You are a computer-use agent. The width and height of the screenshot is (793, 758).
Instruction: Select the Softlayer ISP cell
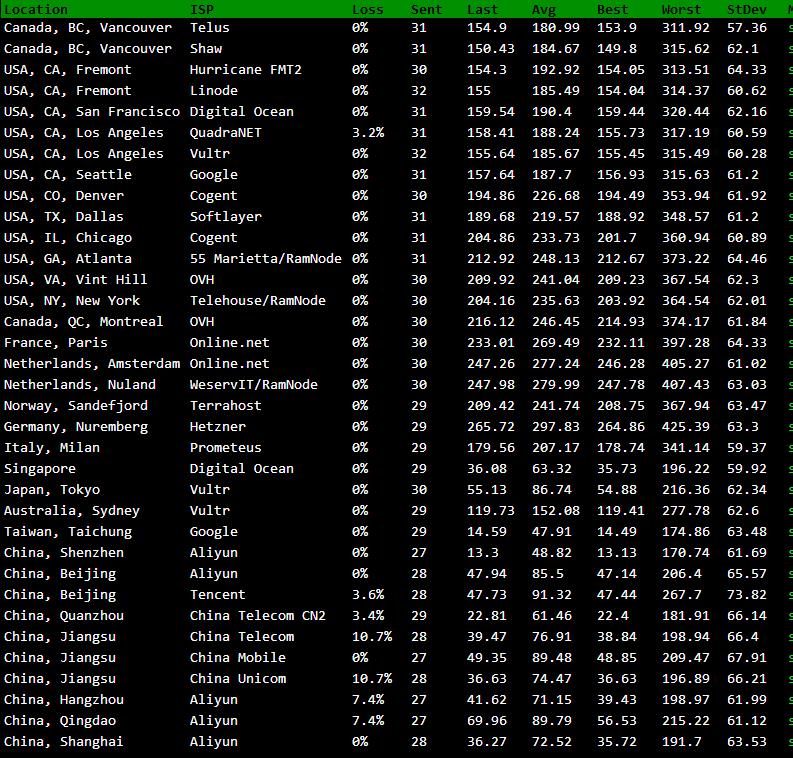pos(226,216)
